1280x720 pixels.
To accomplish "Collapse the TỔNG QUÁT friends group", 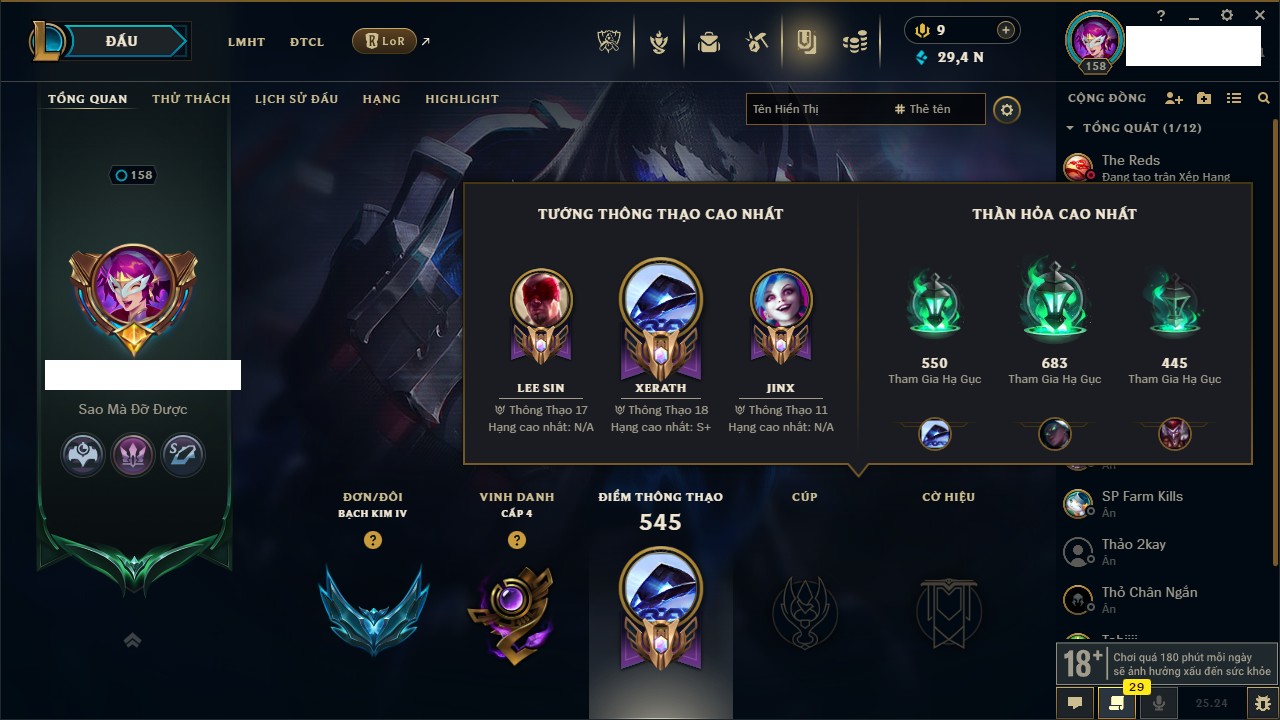I will click(x=1070, y=128).
